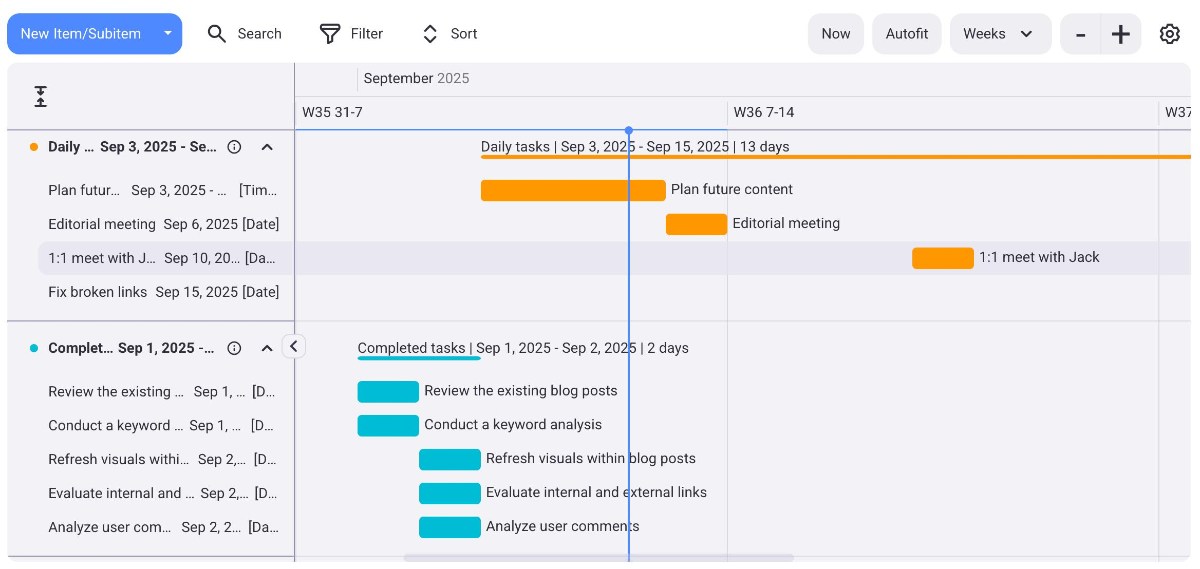Click the Autofit button
This screenshot has height=569, width=1200.
click(x=906, y=34)
